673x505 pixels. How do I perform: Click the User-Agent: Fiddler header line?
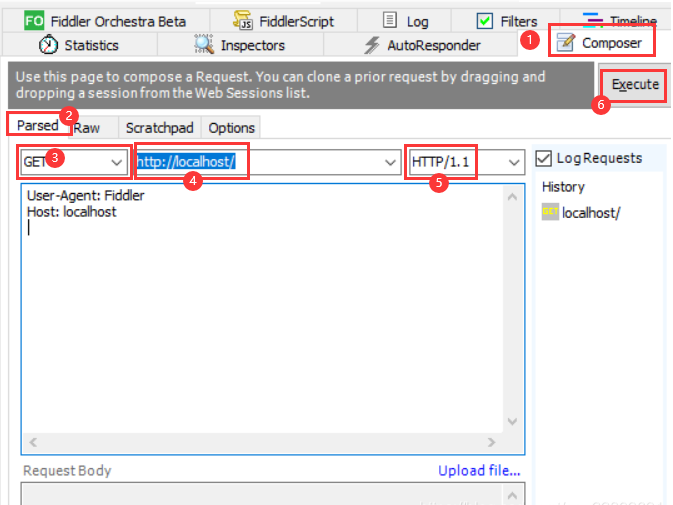click(x=85, y=195)
